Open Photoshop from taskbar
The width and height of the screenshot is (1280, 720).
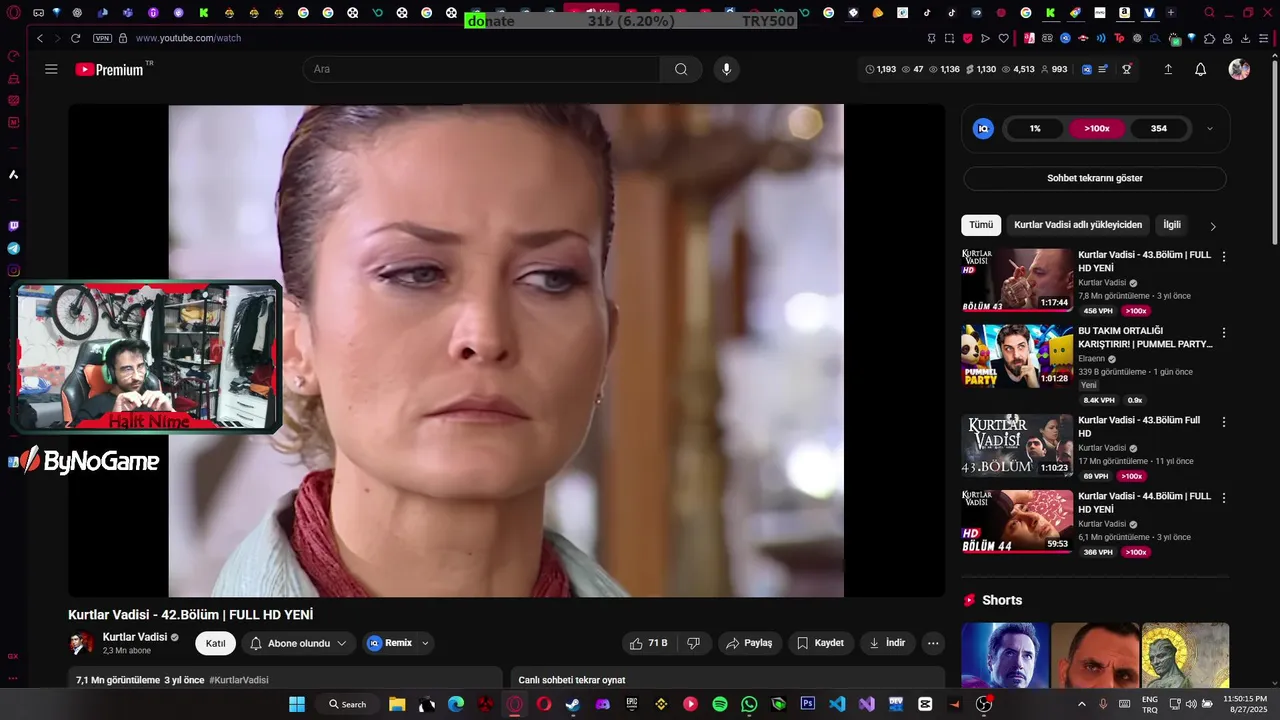[808, 704]
